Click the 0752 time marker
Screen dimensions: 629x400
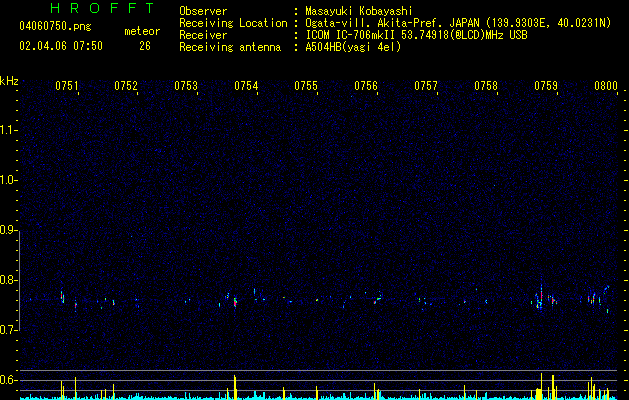pos(126,86)
